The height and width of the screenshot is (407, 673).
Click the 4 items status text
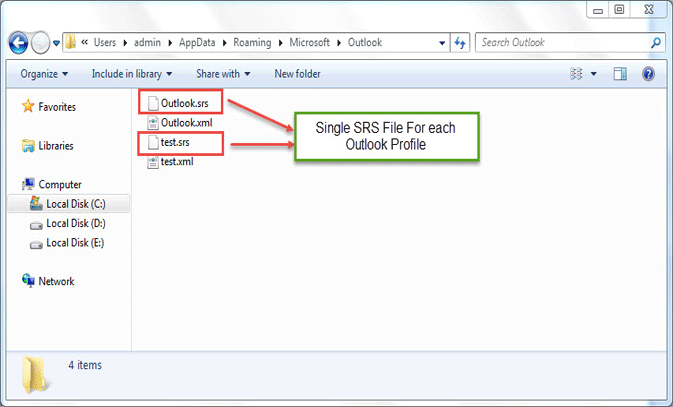(x=85, y=365)
